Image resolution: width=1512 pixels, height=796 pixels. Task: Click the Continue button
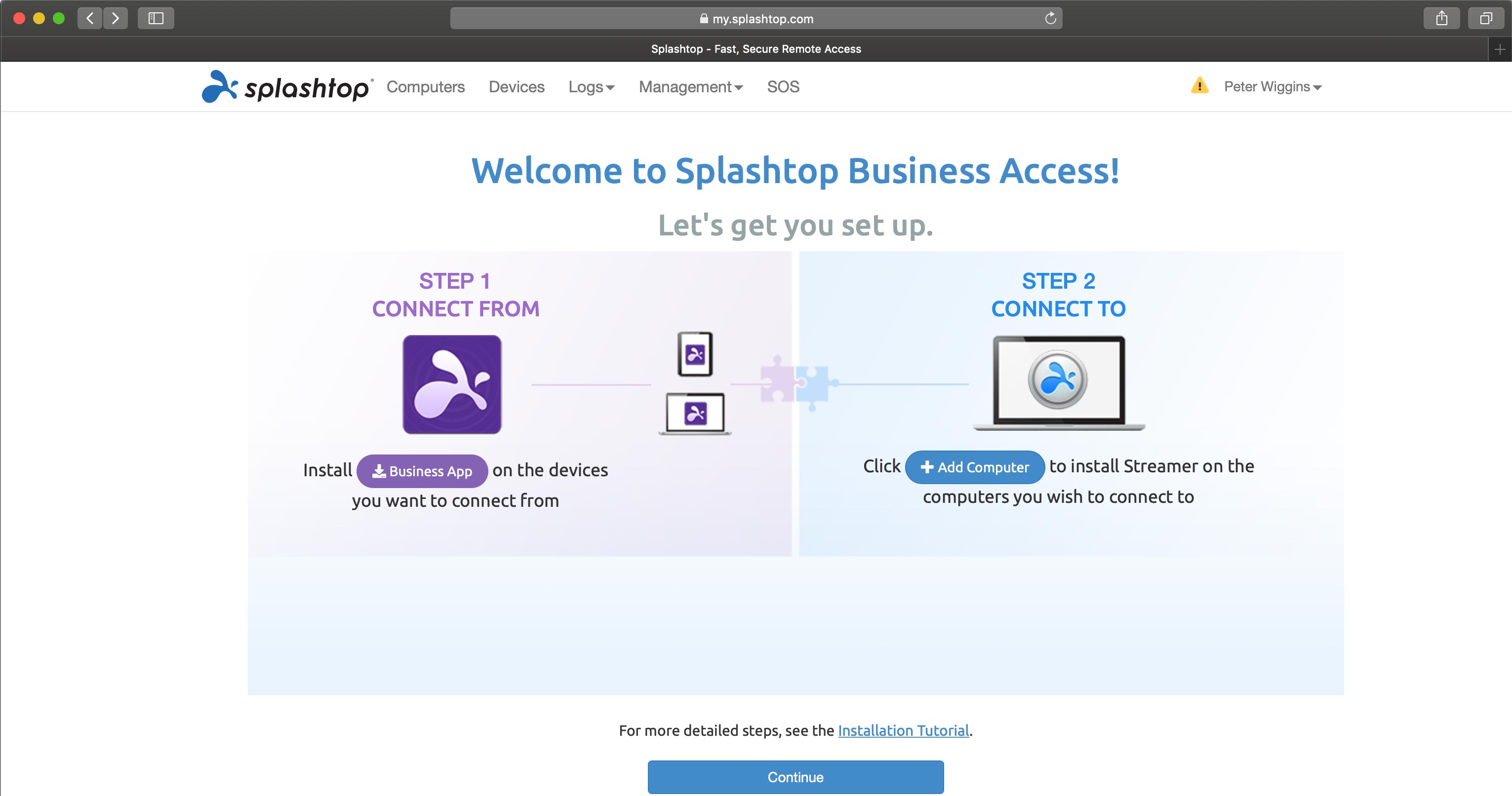[x=796, y=777]
